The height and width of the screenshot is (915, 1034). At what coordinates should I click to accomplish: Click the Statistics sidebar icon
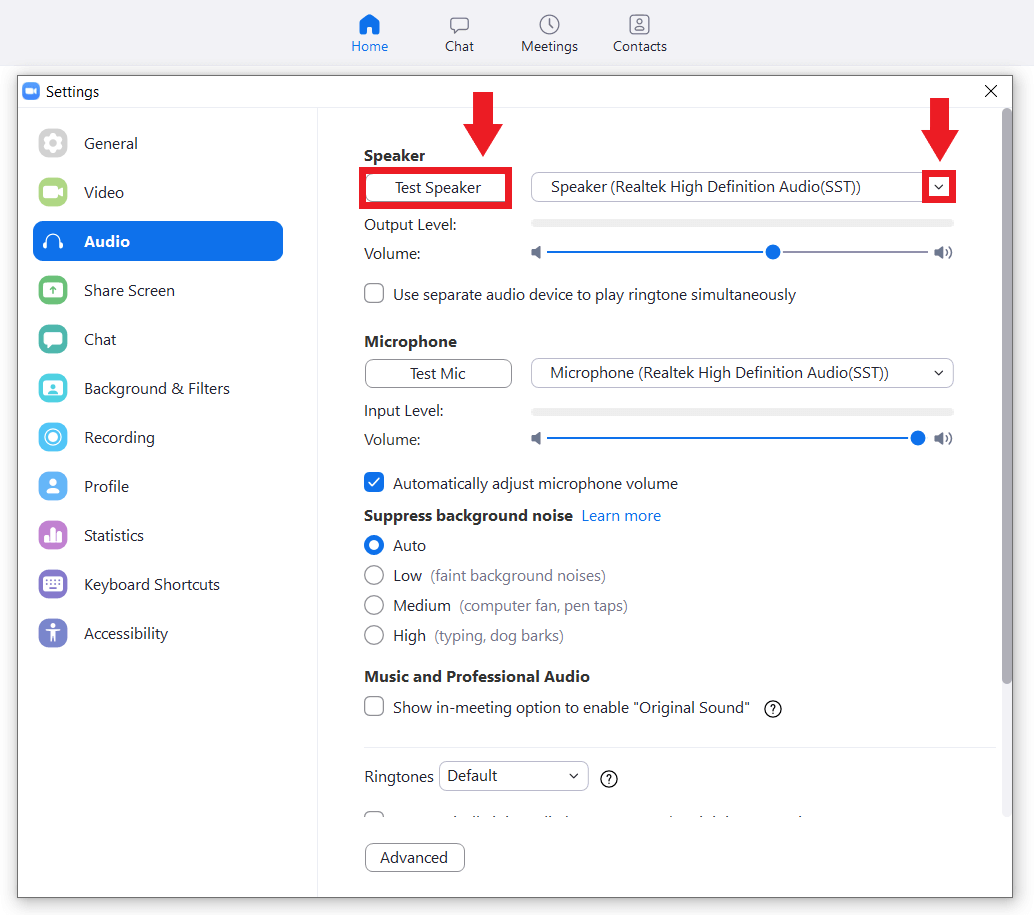click(x=52, y=535)
